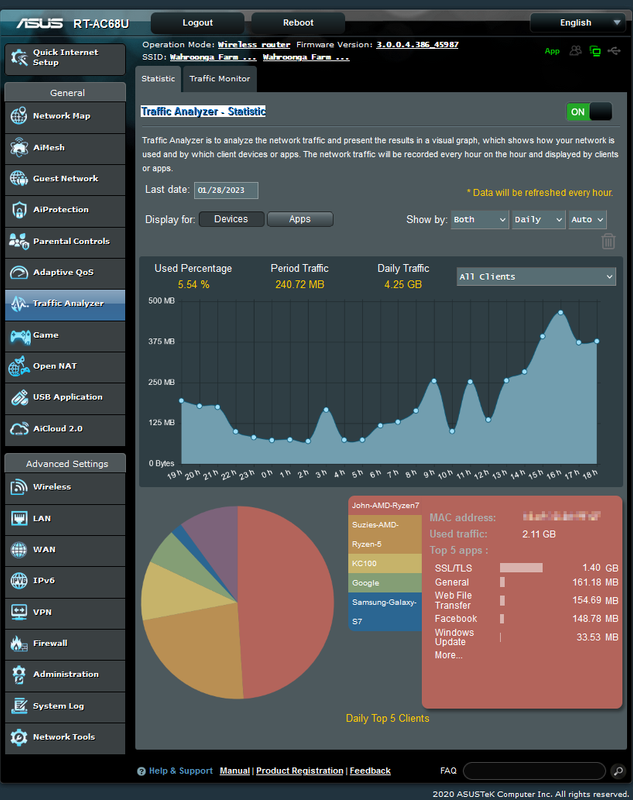Click the Traffic Analyzer waveform icon
633x800 pixels.
click(19, 304)
